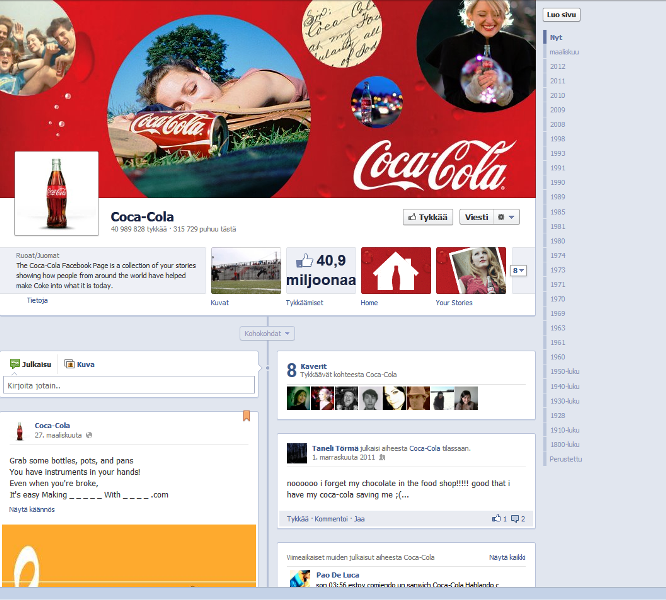Open the last friend avatar in Kaverit box
The height and width of the screenshot is (600, 666).
466,398
